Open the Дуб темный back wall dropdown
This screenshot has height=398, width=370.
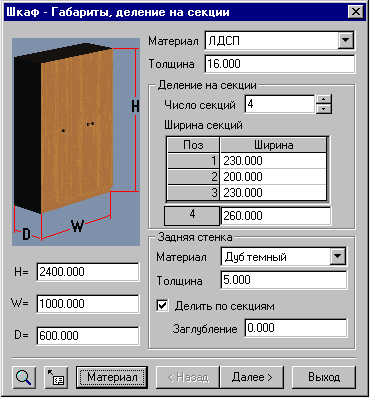click(337, 257)
